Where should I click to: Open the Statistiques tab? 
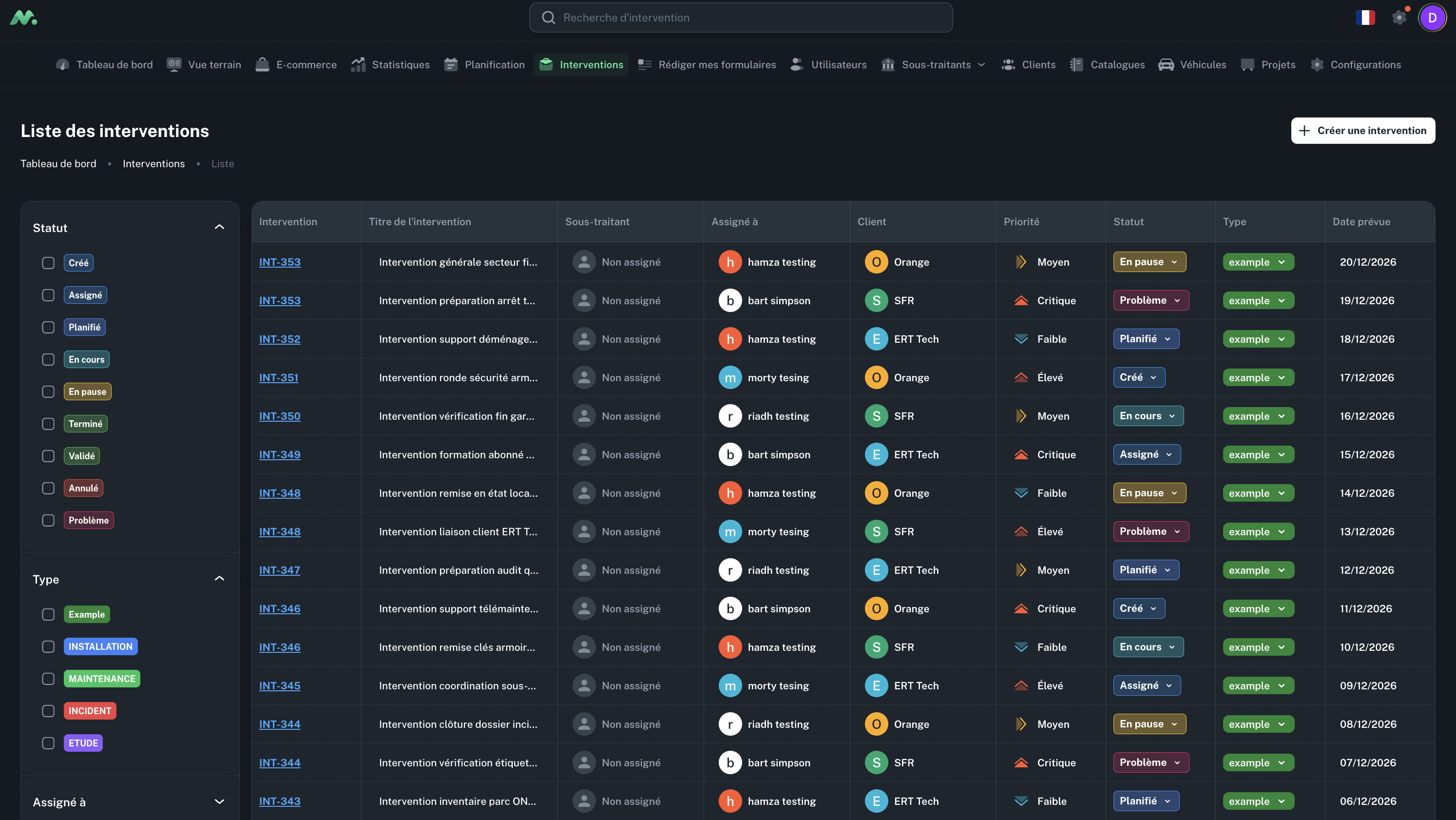point(391,64)
